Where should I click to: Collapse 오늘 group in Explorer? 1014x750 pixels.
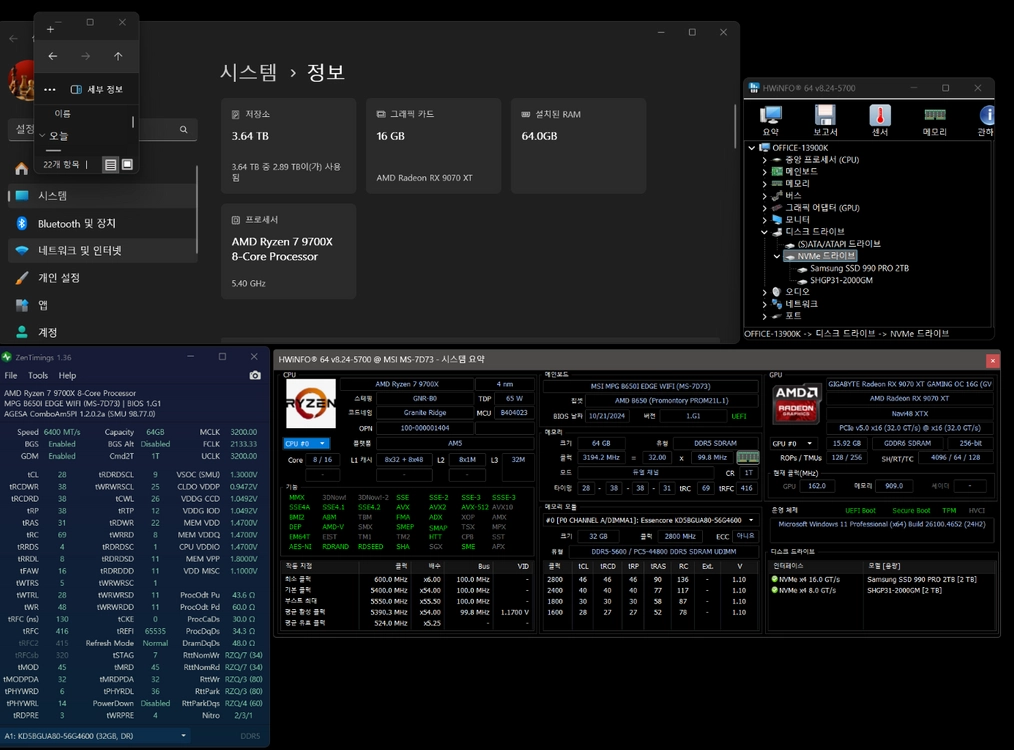[x=42, y=136]
